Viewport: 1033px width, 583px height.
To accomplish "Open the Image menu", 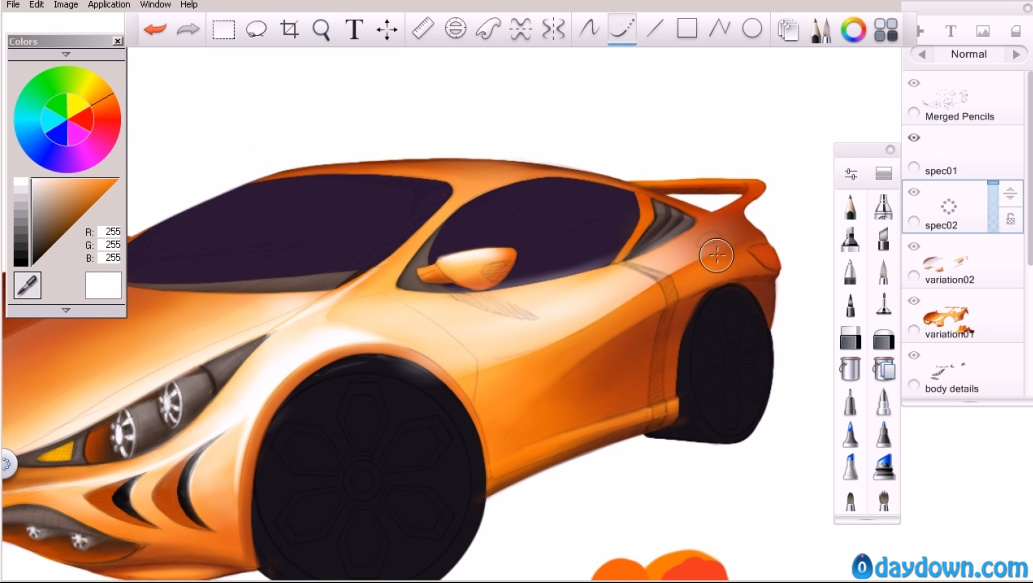I will [x=65, y=4].
